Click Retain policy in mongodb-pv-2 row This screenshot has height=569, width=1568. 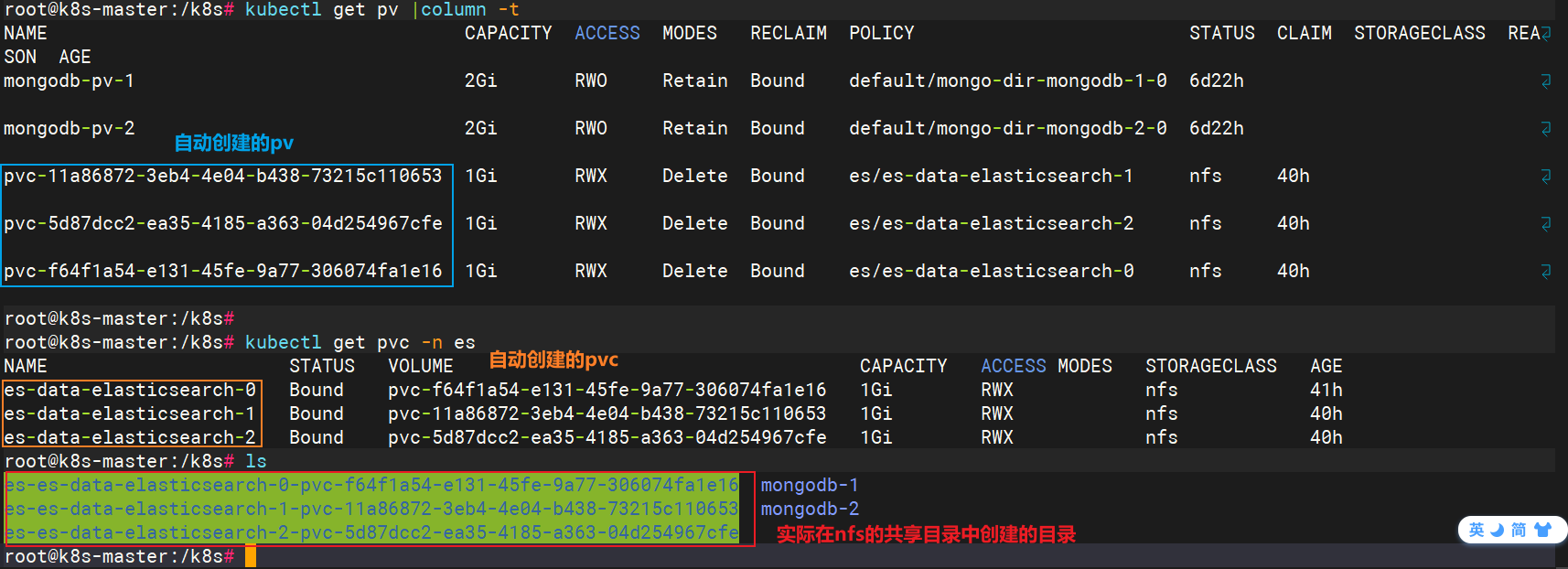(695, 128)
